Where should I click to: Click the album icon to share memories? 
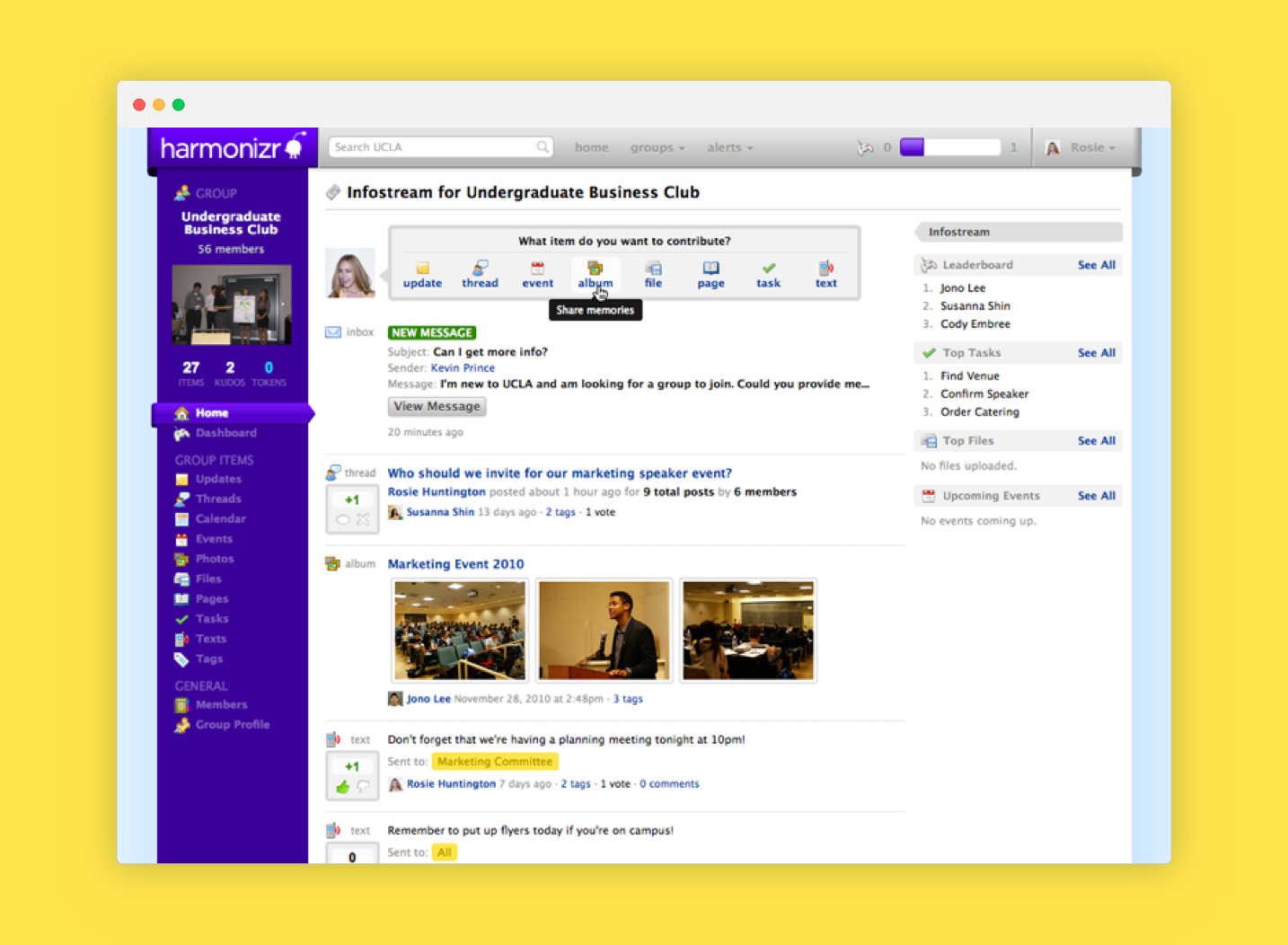point(595,269)
